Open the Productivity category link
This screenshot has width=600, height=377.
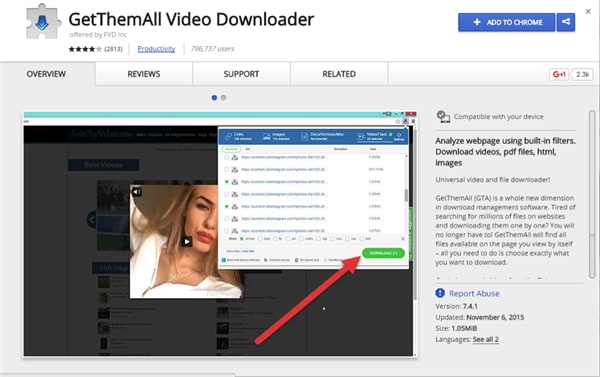pyautogui.click(x=156, y=49)
